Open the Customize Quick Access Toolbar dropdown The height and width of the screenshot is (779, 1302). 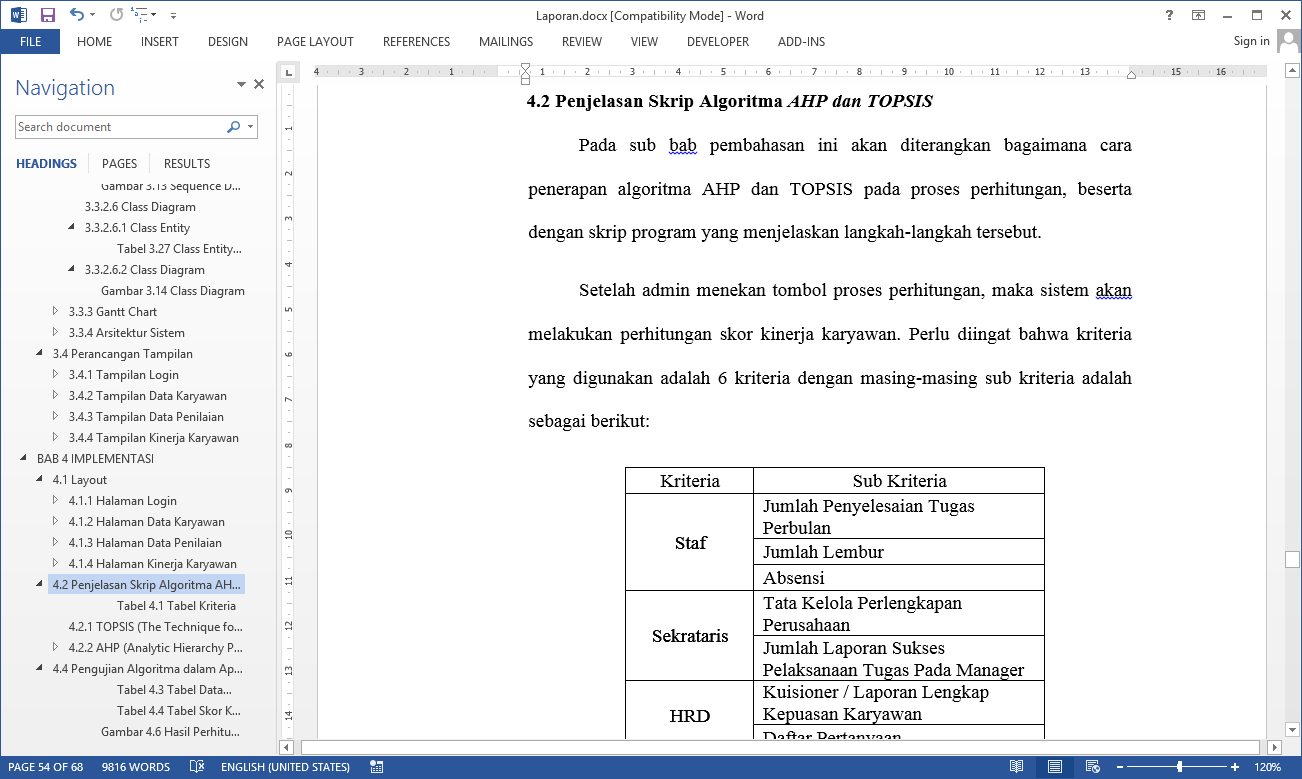click(x=173, y=16)
